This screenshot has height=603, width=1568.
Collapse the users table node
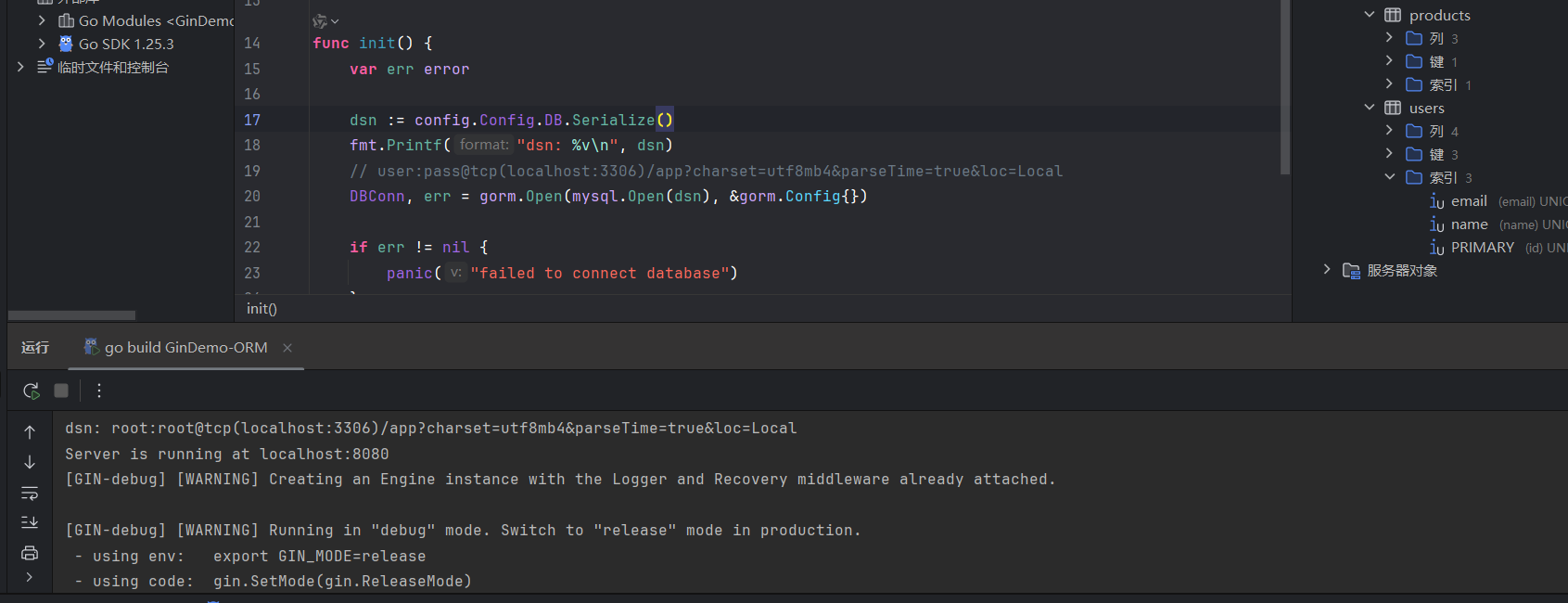[x=1370, y=108]
